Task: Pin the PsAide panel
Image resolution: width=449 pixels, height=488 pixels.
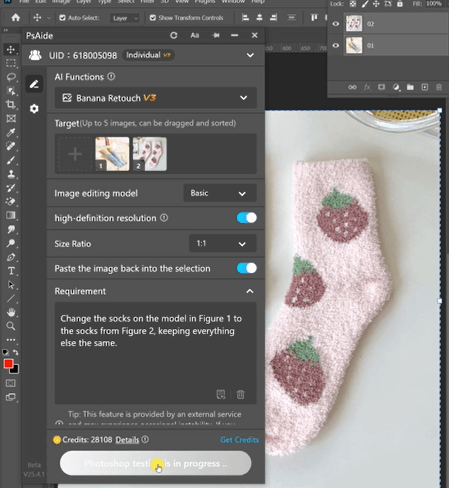Action: [x=216, y=35]
